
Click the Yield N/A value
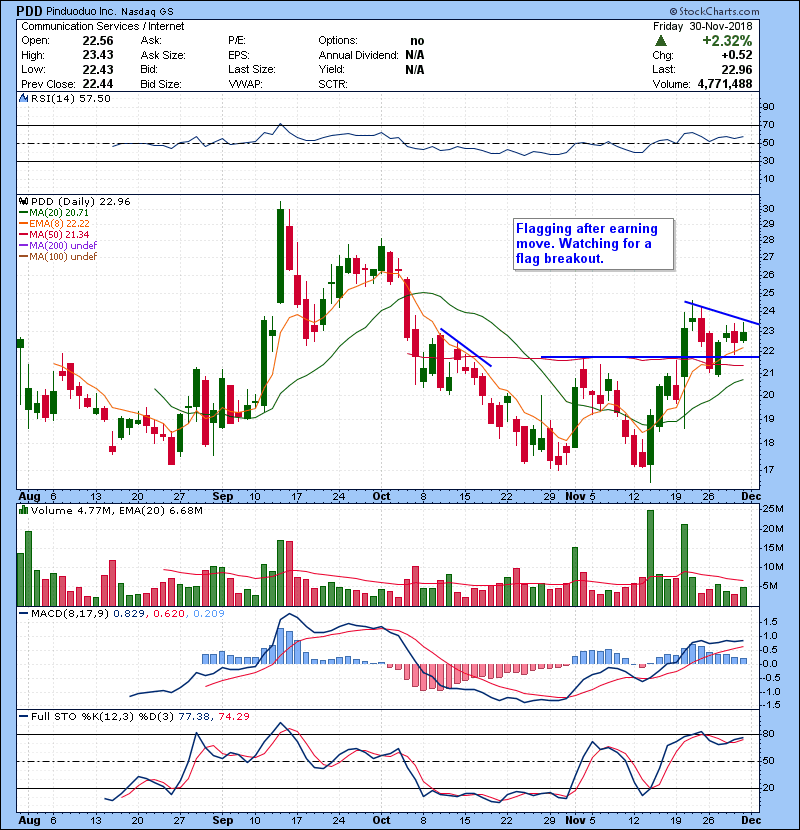pyautogui.click(x=415, y=69)
